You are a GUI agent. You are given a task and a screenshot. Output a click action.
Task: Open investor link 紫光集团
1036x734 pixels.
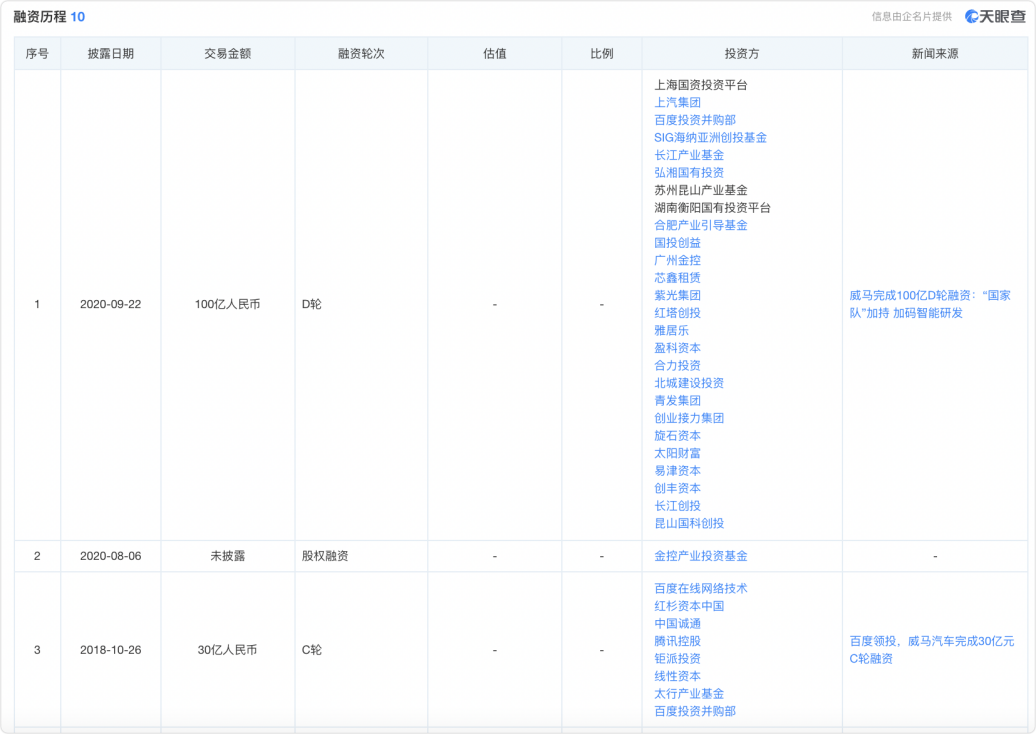tap(677, 295)
